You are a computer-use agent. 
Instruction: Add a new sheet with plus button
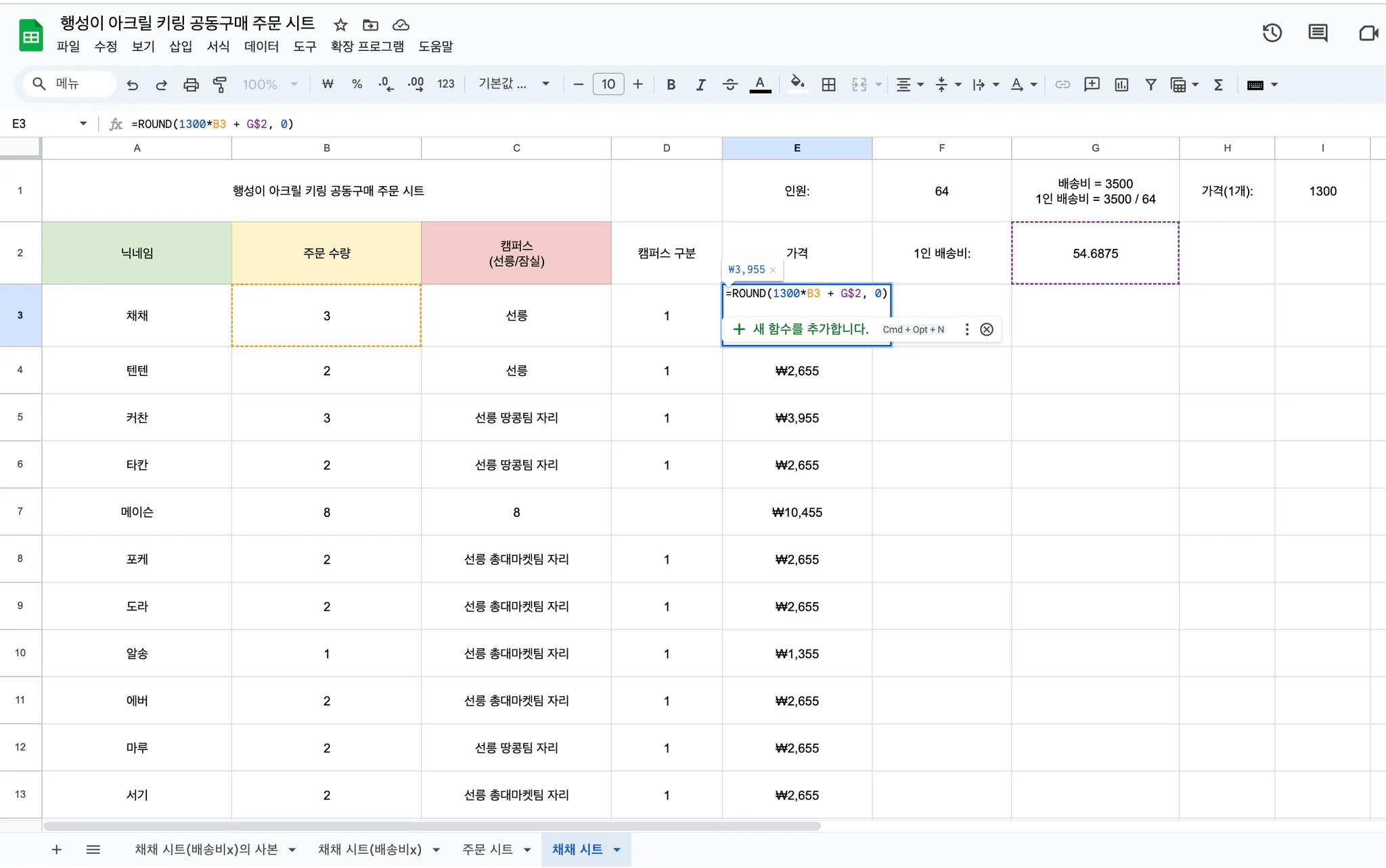[x=57, y=850]
